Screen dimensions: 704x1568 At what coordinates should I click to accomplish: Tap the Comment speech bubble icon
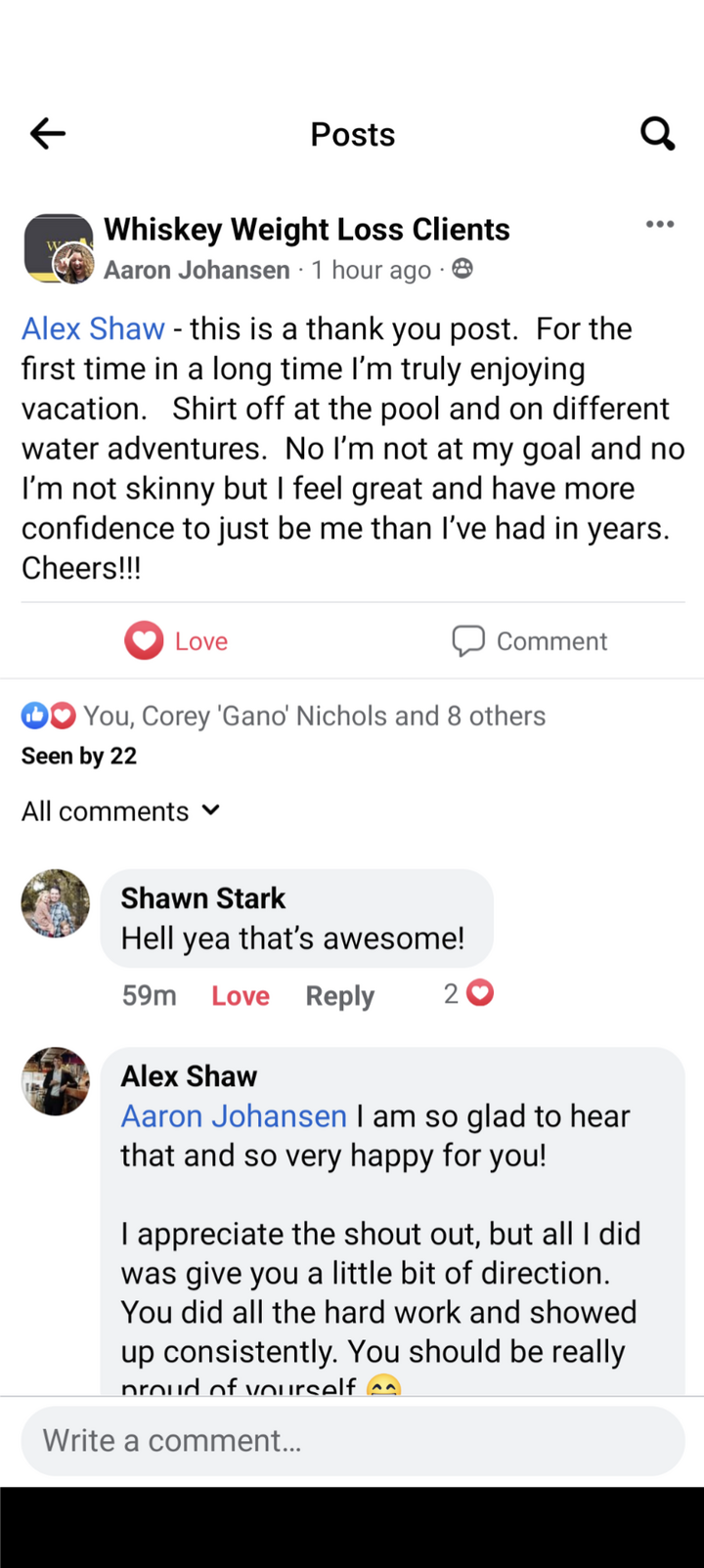tap(468, 641)
